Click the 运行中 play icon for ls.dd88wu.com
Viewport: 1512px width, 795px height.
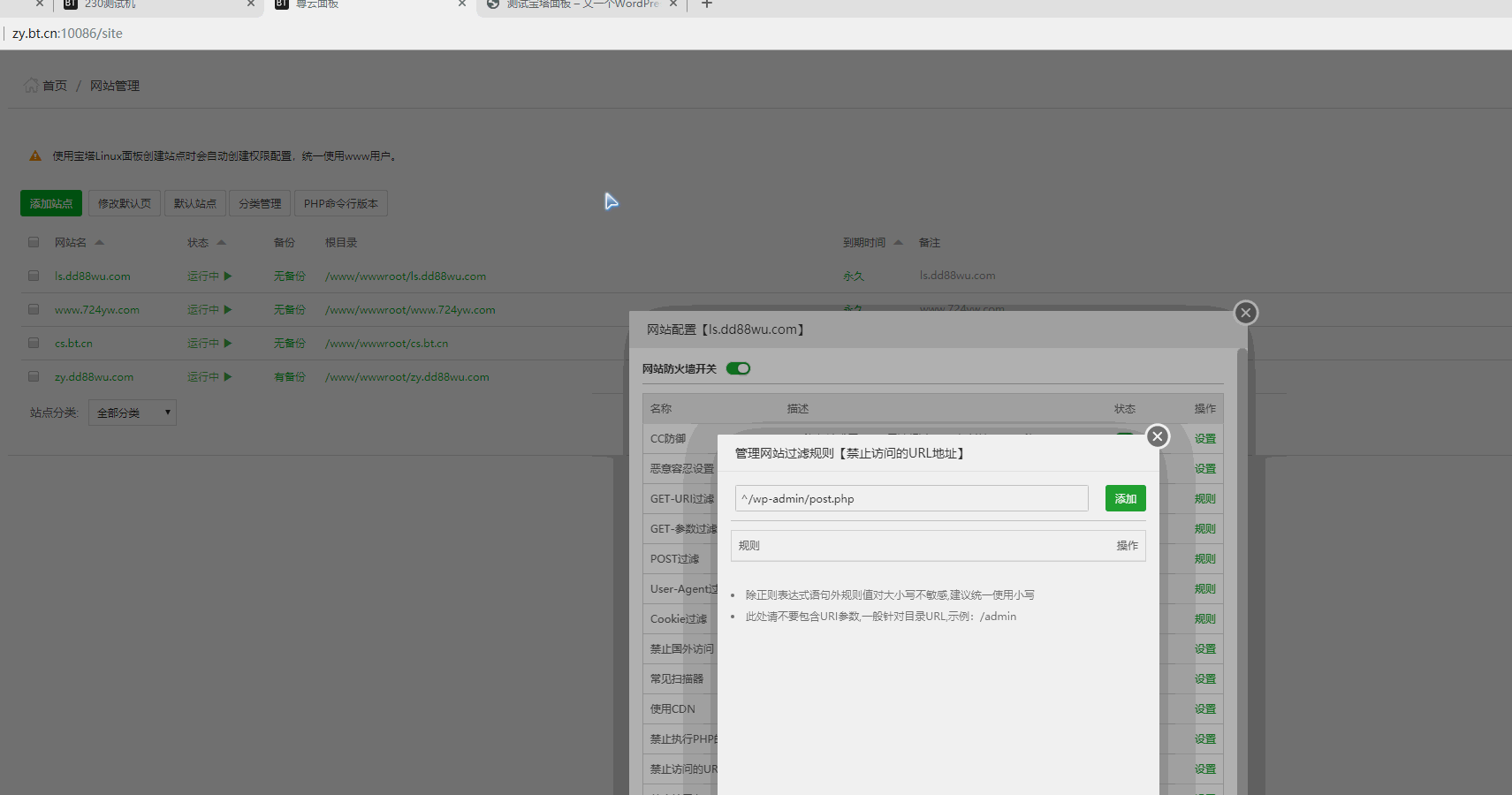pyautogui.click(x=228, y=276)
